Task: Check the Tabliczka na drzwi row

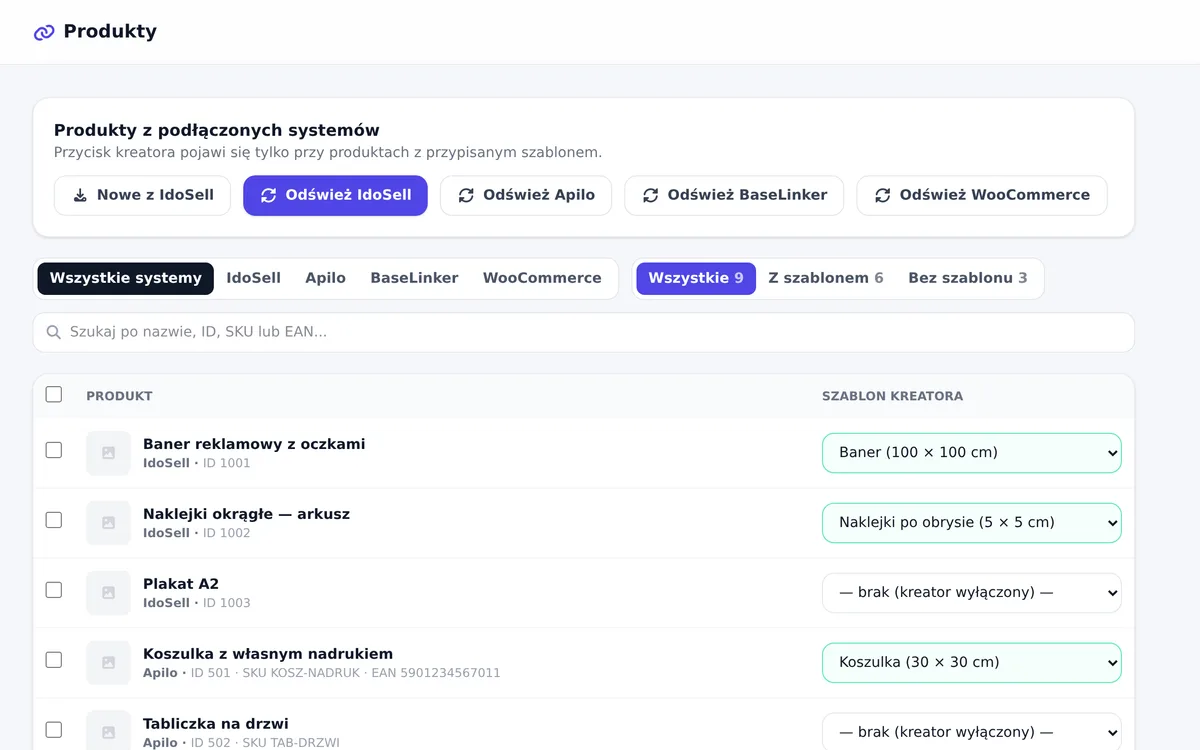Action: click(54, 730)
